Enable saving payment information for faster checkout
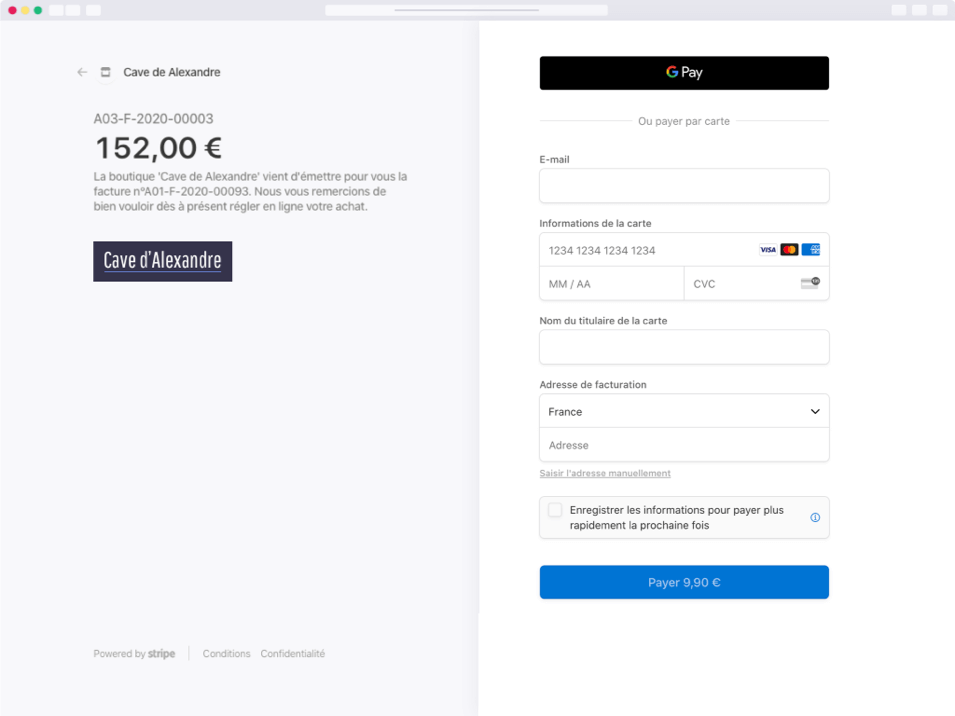Image resolution: width=955 pixels, height=716 pixels. tap(556, 510)
